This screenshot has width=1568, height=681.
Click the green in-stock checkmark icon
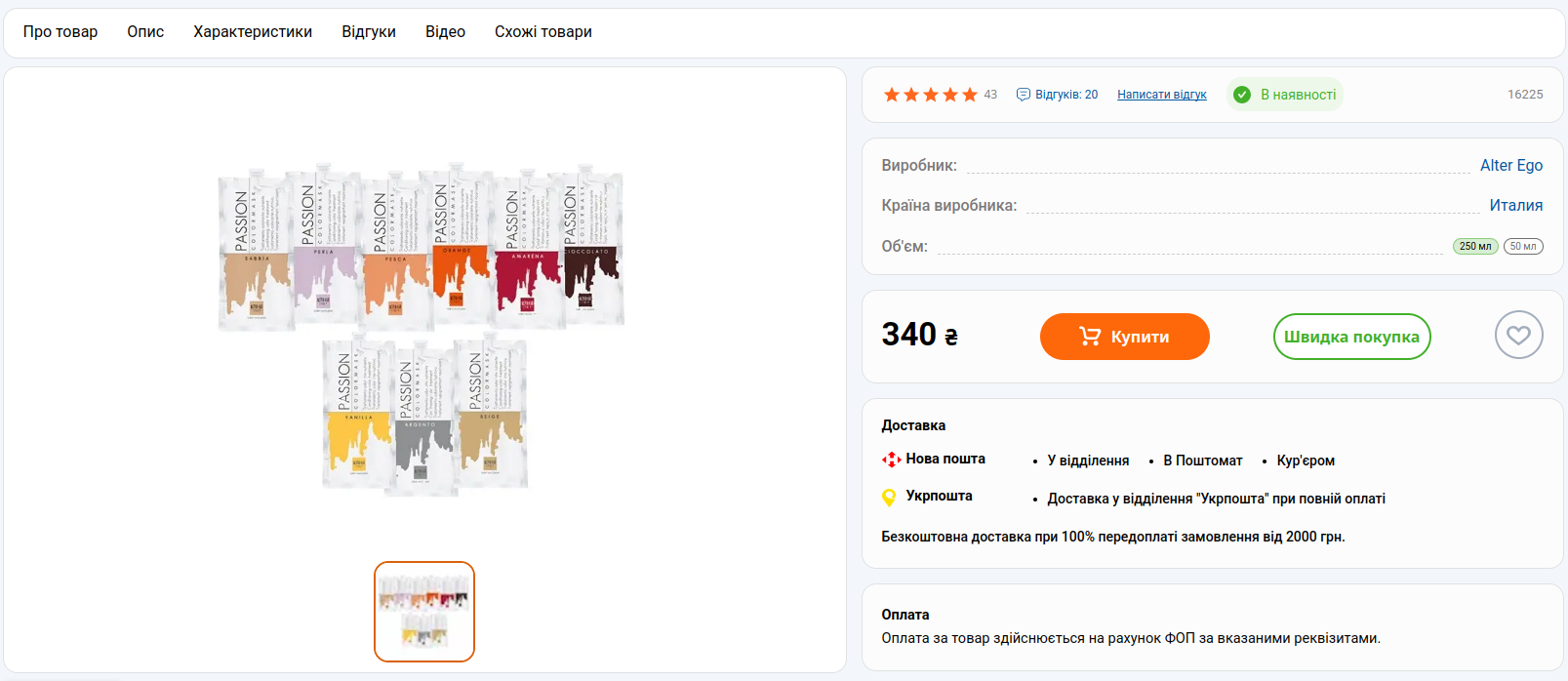pyautogui.click(x=1242, y=95)
